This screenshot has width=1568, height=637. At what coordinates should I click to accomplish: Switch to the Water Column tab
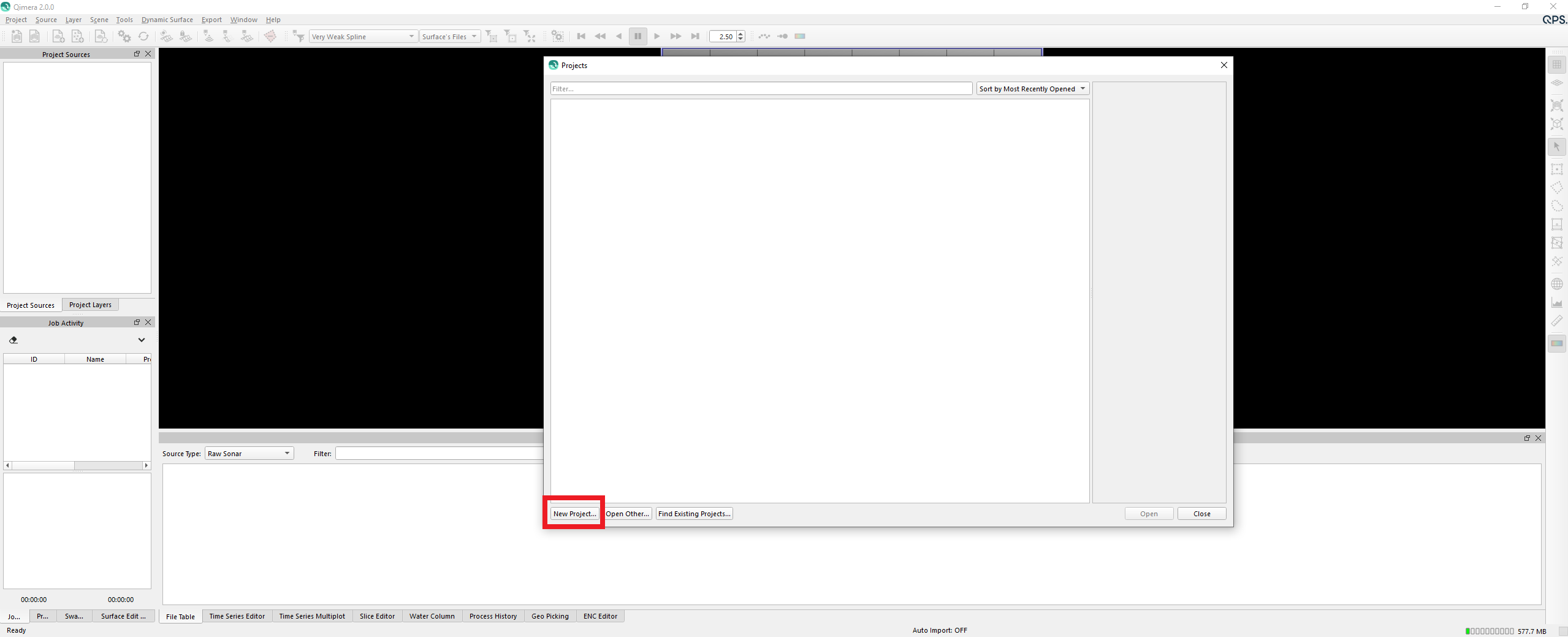[x=432, y=616]
